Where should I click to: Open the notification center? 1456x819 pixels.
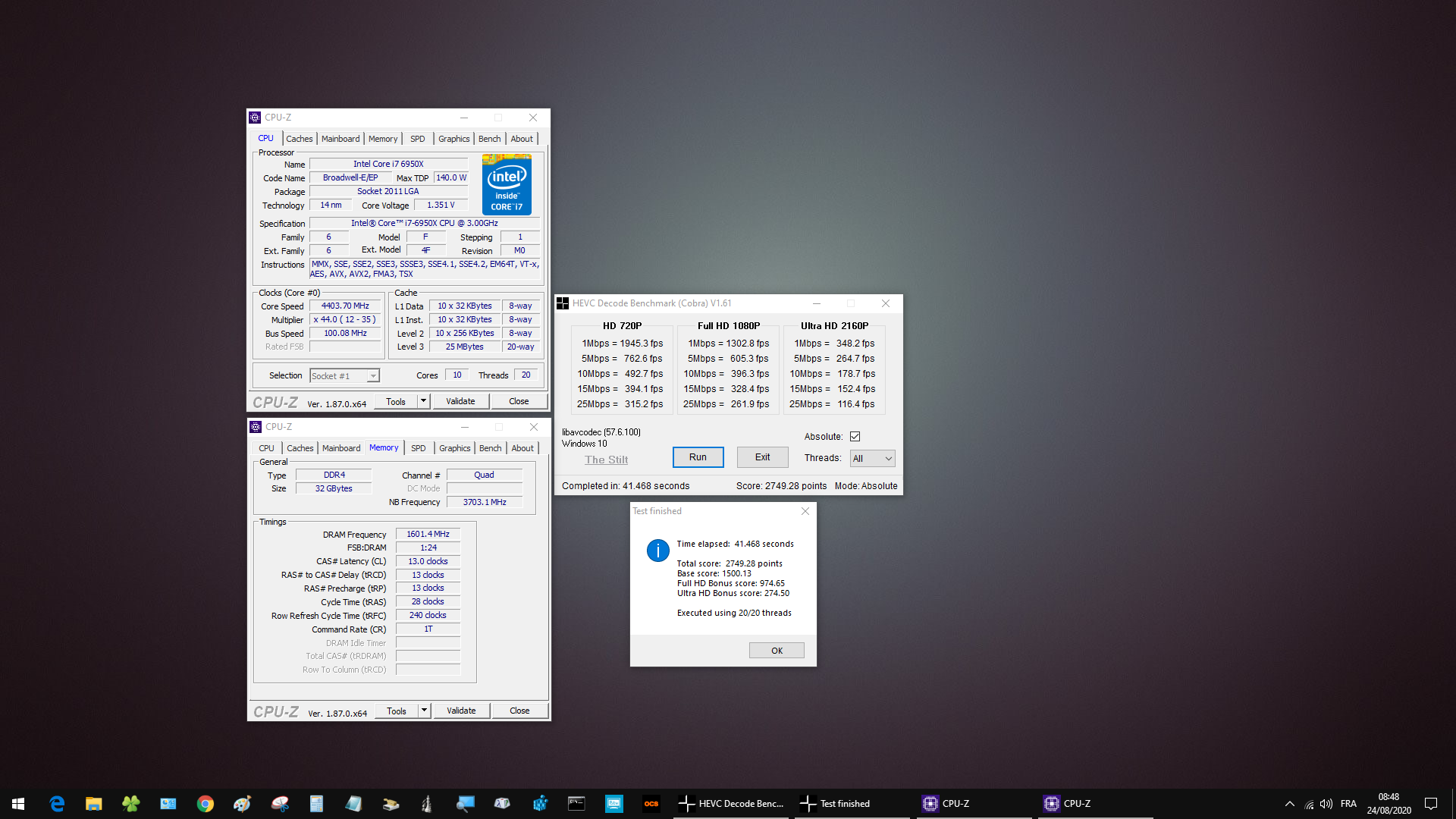click(1431, 804)
